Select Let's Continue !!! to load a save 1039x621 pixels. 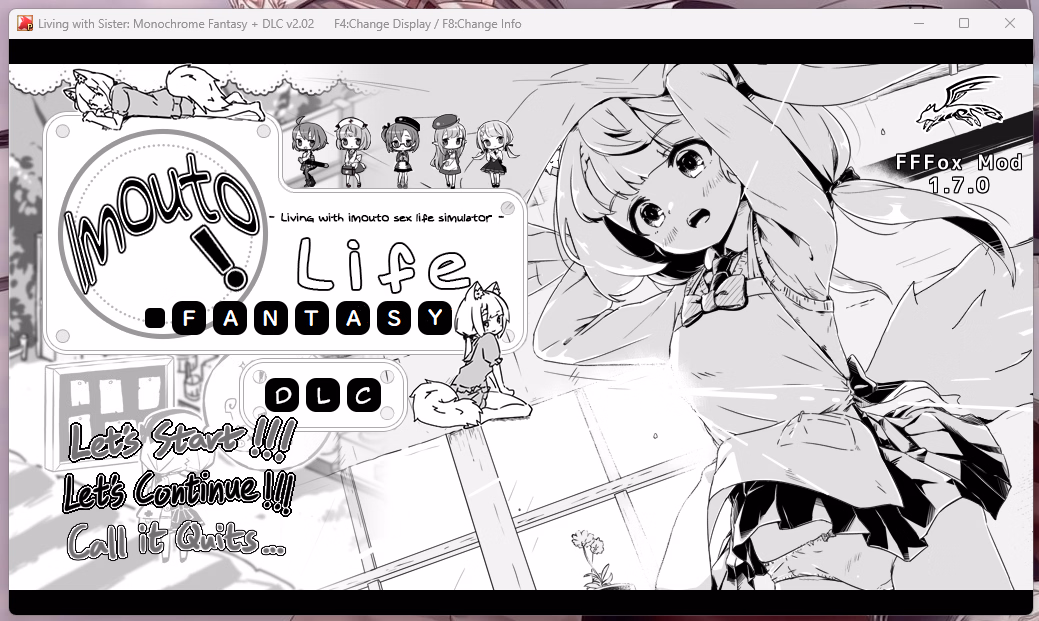(x=179, y=491)
